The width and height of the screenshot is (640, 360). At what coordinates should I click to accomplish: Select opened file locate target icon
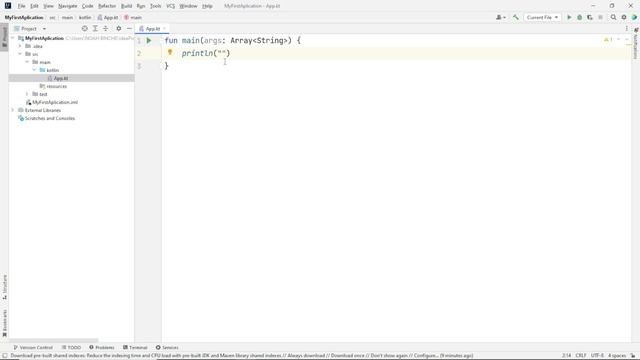pos(84,29)
